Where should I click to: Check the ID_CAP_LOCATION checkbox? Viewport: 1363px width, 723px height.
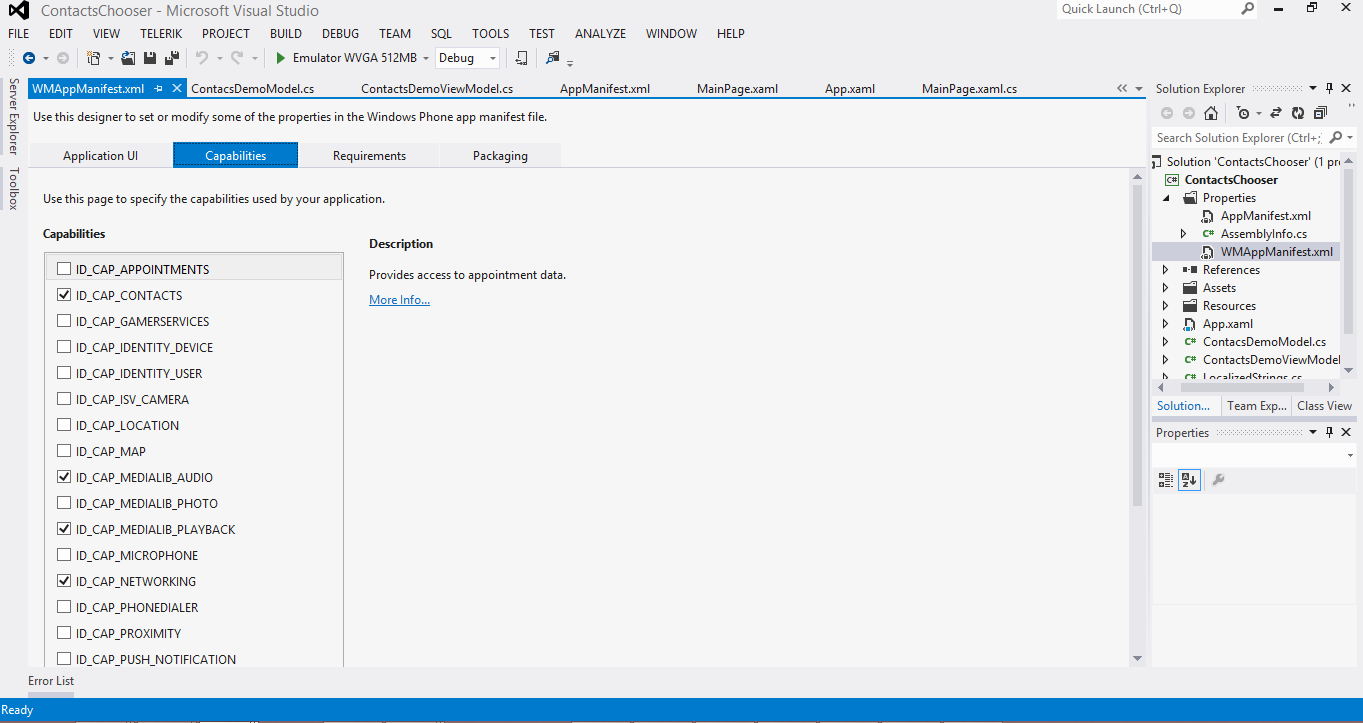pos(64,425)
